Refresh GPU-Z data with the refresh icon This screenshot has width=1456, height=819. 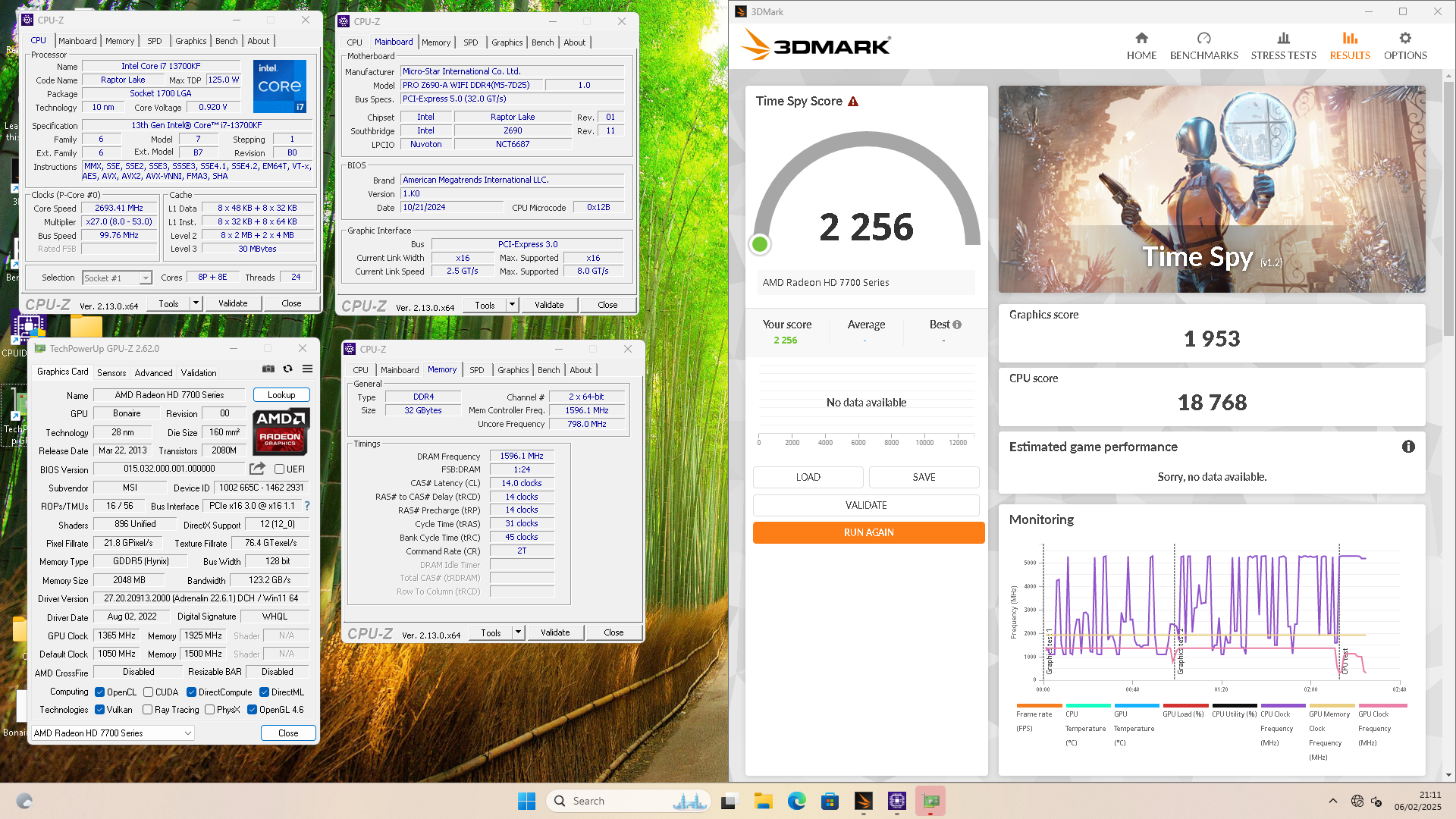pos(287,369)
